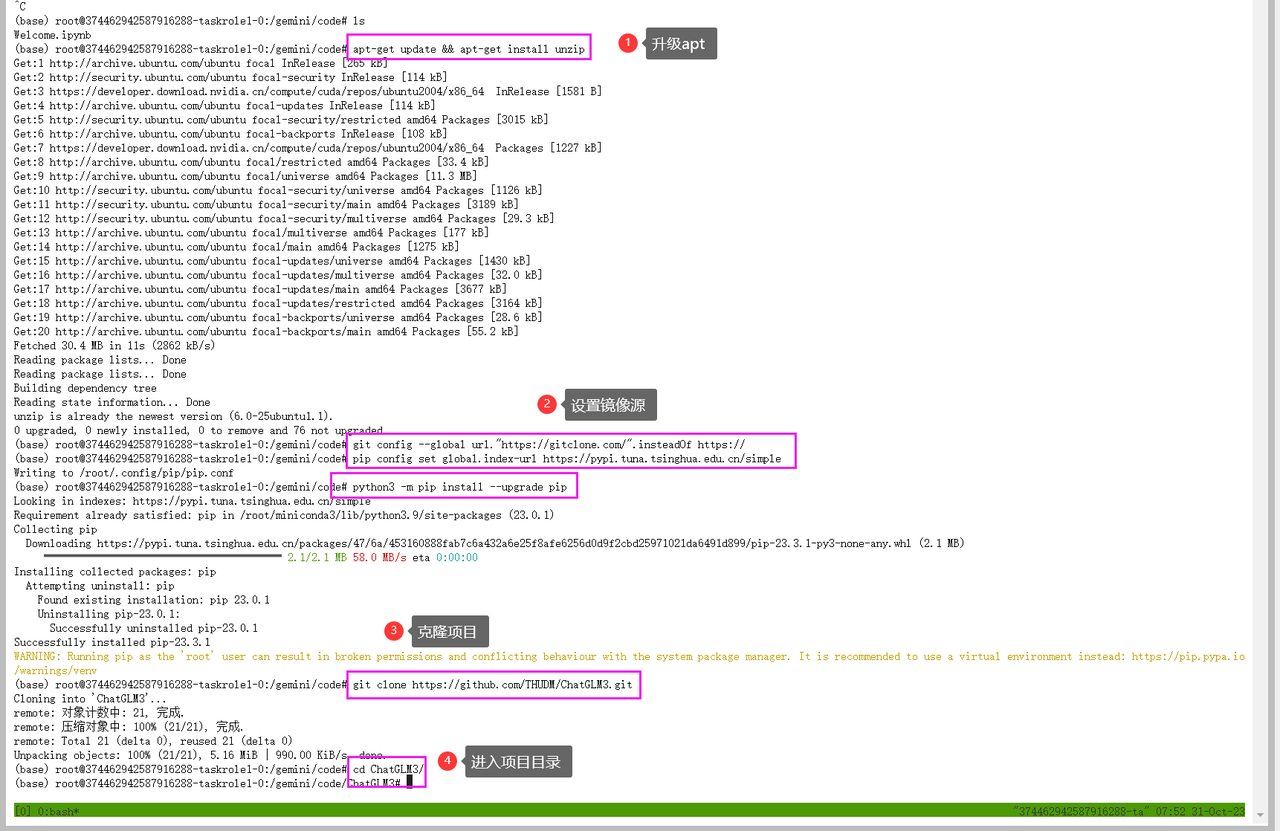Click the 'Get:10' focal-security/universe [1126 kB] line
The image size is (1280, 831).
(278, 190)
